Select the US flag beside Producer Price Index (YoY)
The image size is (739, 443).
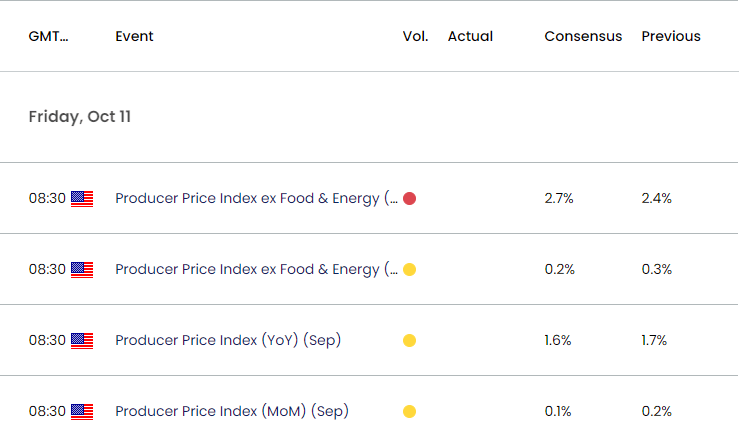click(82, 341)
